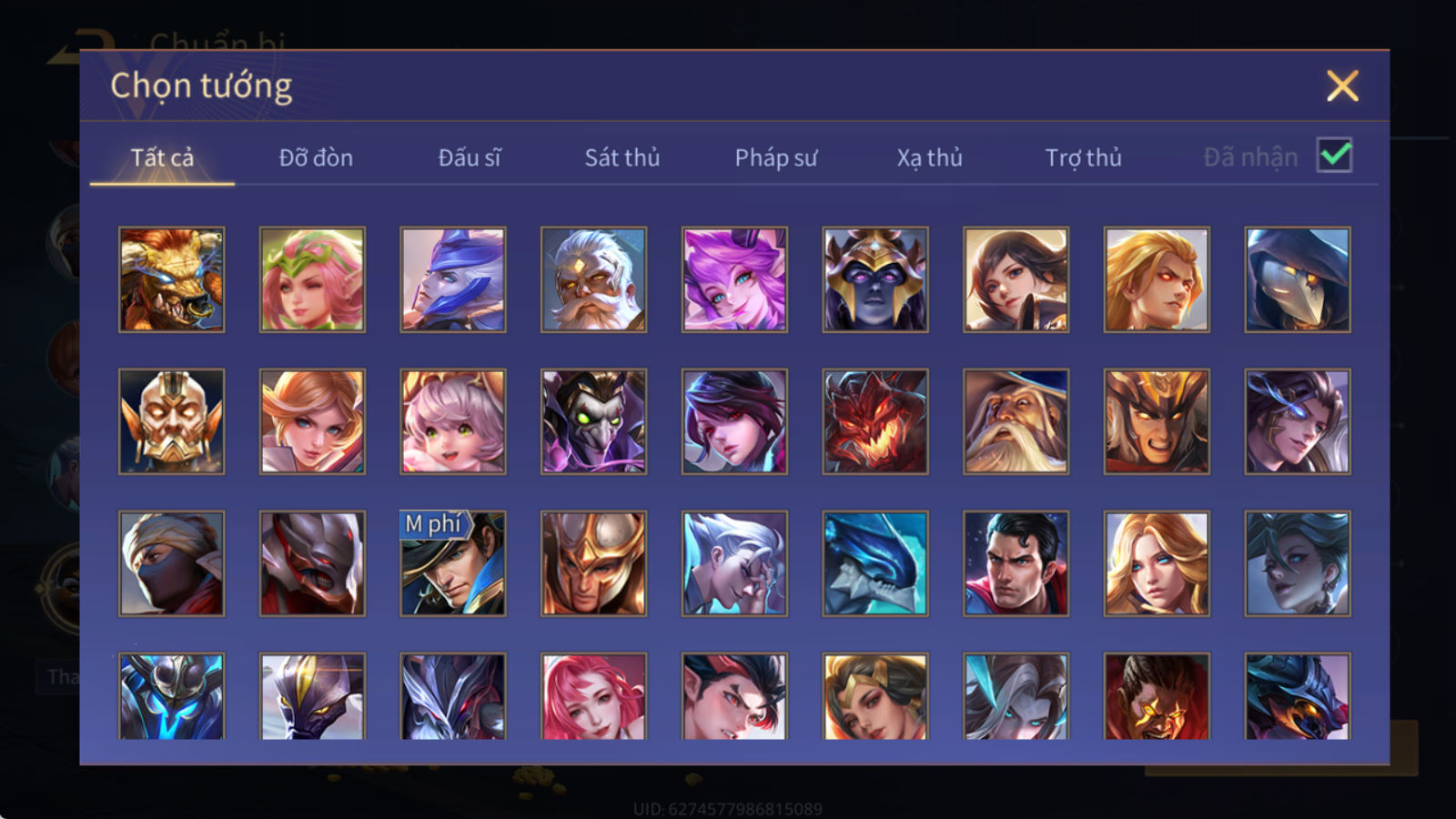The image size is (1456, 819).
Task: Select the masked ninja with headwrap portrait
Action: [171, 563]
